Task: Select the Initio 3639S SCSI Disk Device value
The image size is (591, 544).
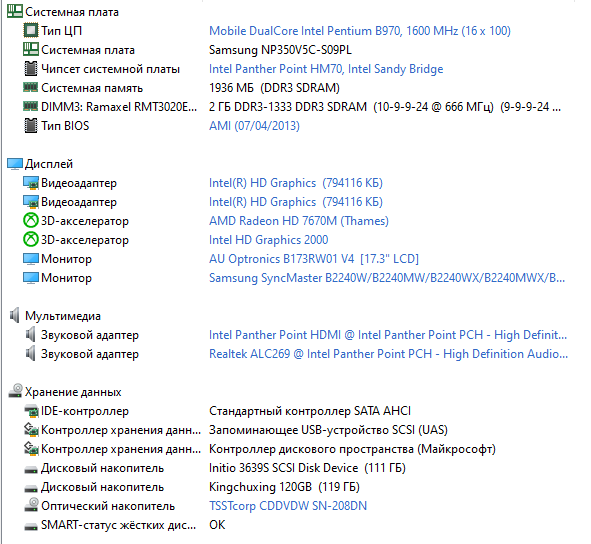Action: 307,468
